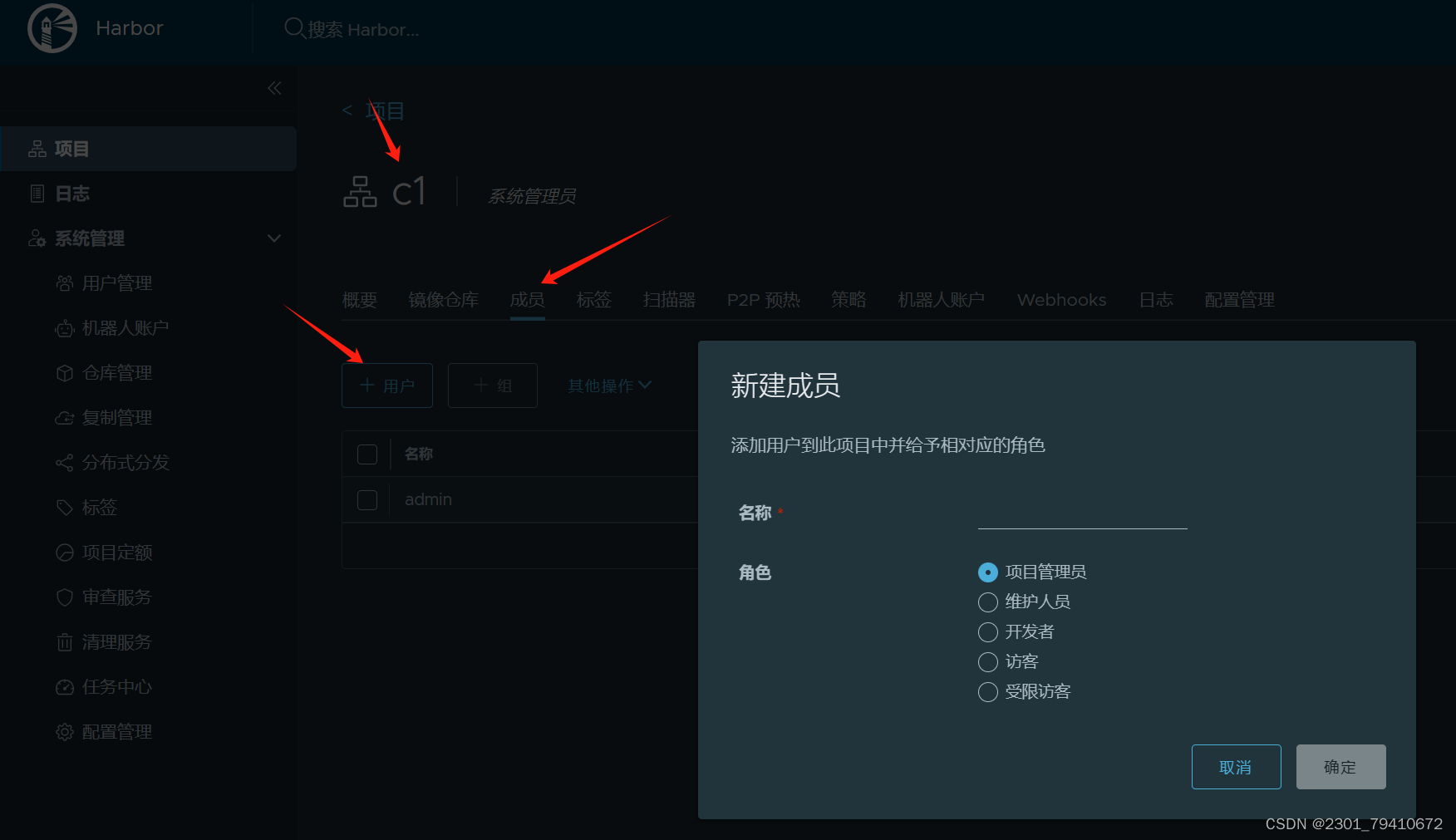Click the admin member name
The width and height of the screenshot is (1456, 840).
[428, 499]
